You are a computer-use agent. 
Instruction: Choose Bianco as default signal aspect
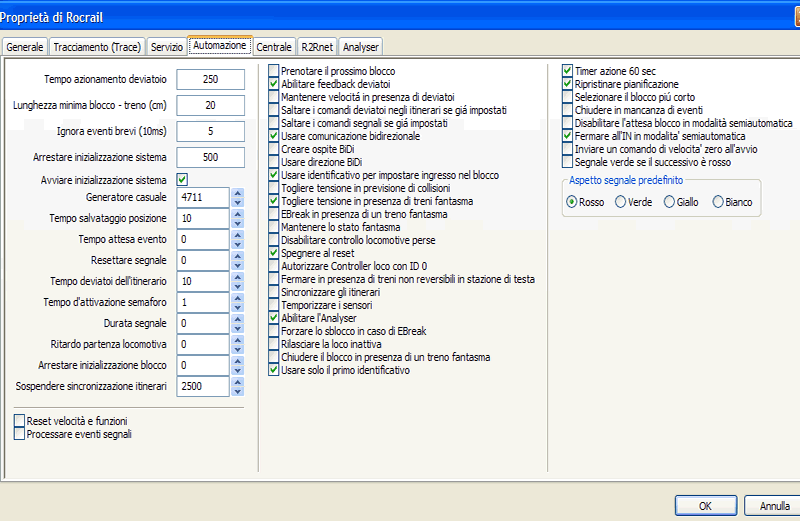(x=718, y=202)
